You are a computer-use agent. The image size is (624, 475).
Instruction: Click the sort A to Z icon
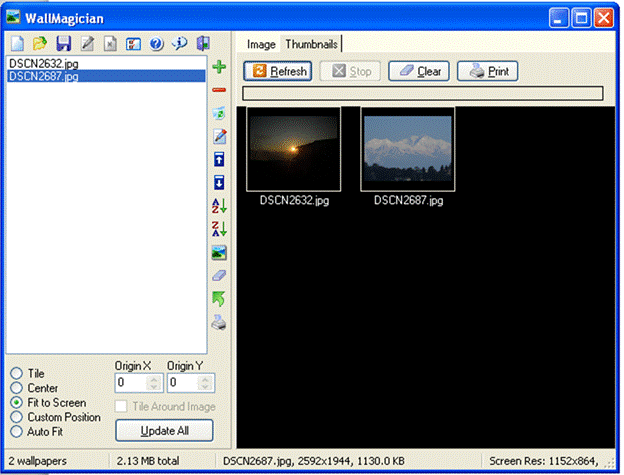coord(219,206)
